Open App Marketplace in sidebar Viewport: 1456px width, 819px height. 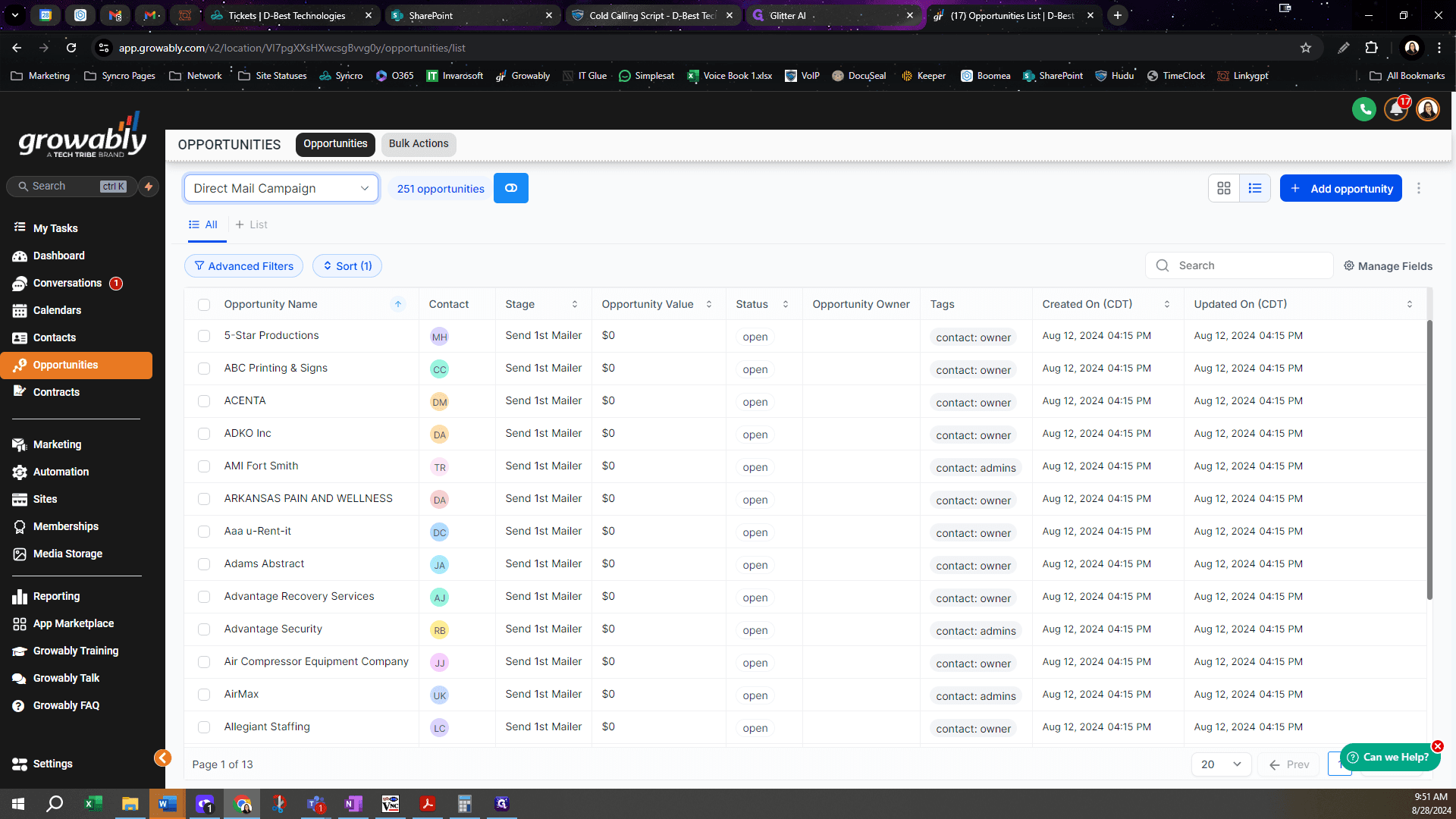point(73,623)
